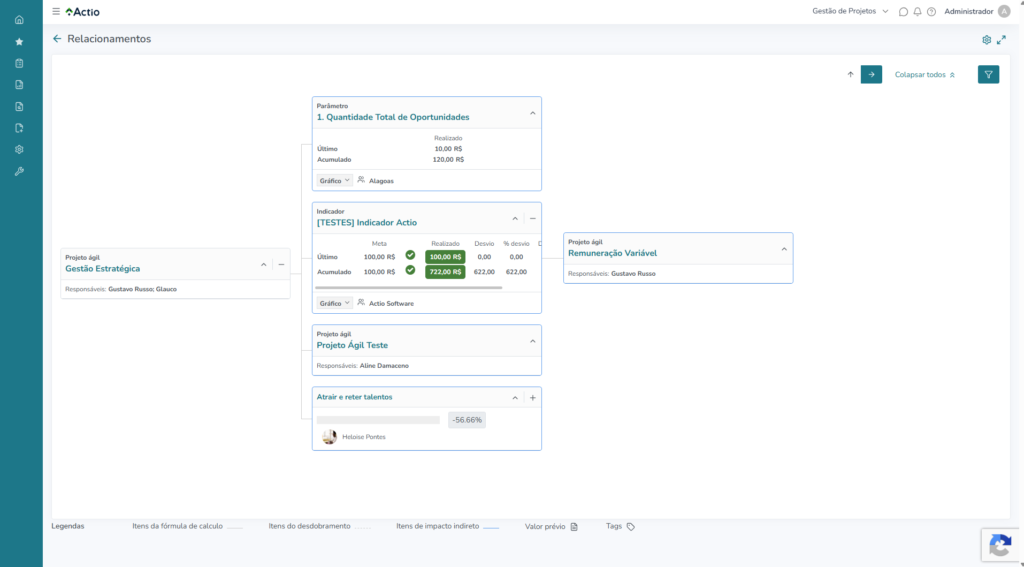The image size is (1024, 567).
Task: Open the notifications bell
Action: pyautogui.click(x=918, y=12)
